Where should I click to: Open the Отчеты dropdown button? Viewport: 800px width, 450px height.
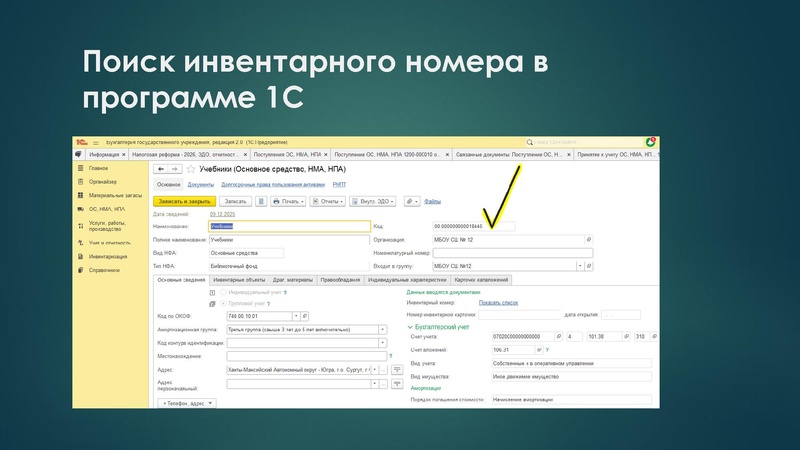(328, 202)
